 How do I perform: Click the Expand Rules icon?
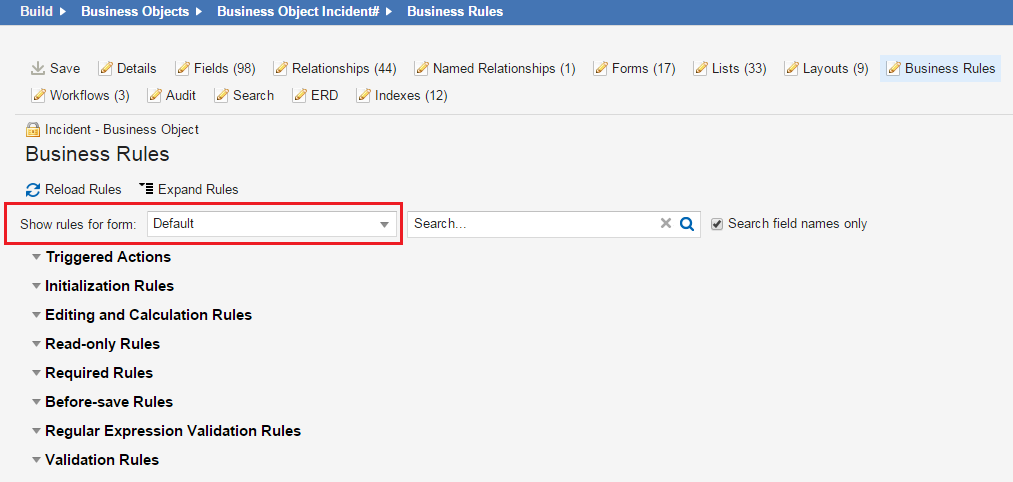click(146, 189)
